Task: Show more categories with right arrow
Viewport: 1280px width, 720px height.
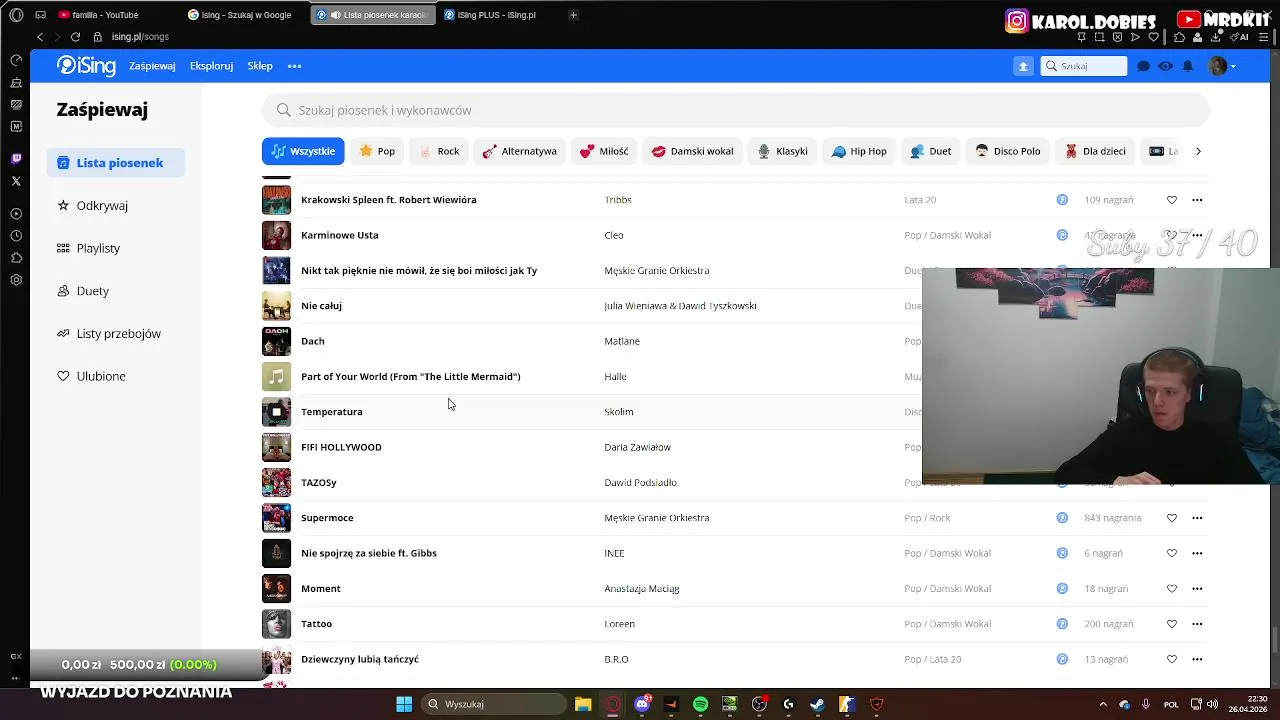Action: point(1198,151)
